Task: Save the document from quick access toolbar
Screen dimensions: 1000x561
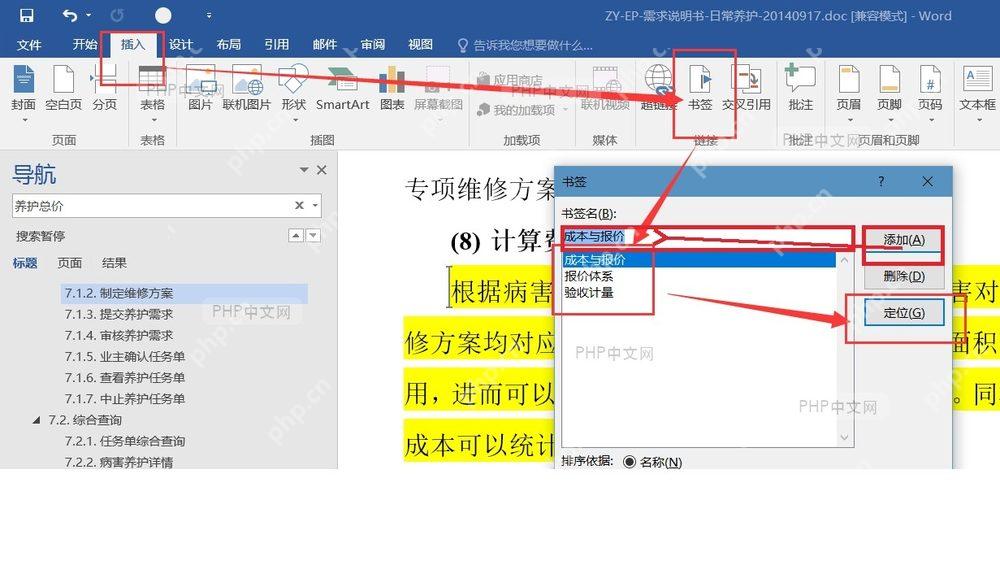Action: (x=26, y=15)
